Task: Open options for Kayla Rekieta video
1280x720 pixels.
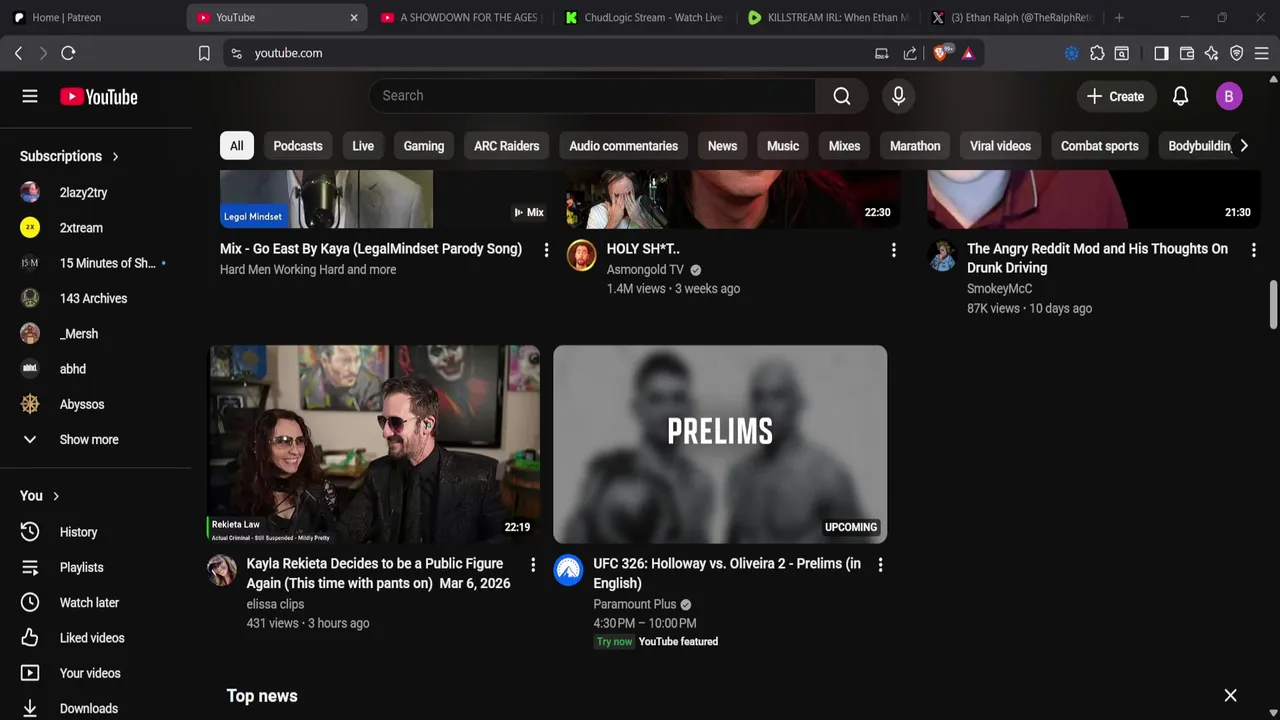Action: (x=533, y=565)
